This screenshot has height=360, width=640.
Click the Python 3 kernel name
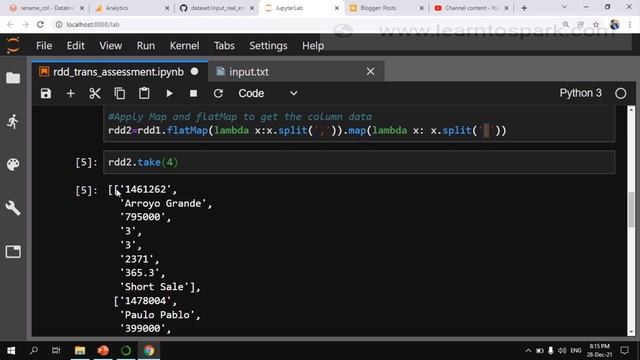point(580,93)
